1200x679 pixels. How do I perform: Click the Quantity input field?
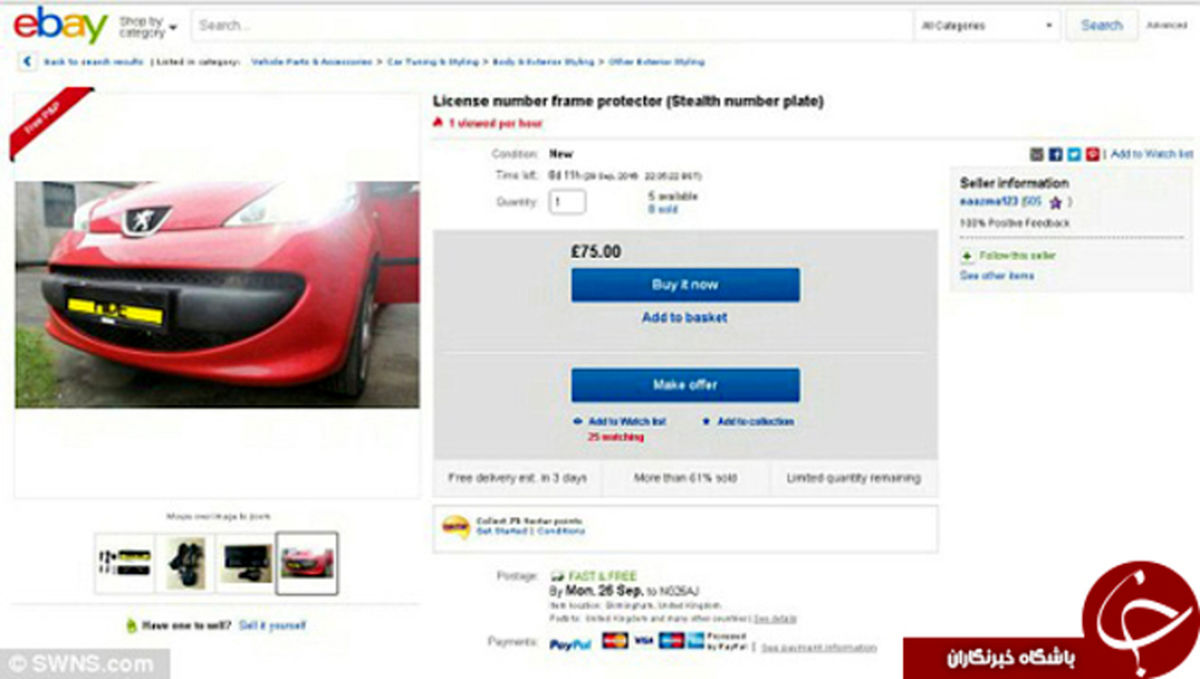(x=567, y=202)
